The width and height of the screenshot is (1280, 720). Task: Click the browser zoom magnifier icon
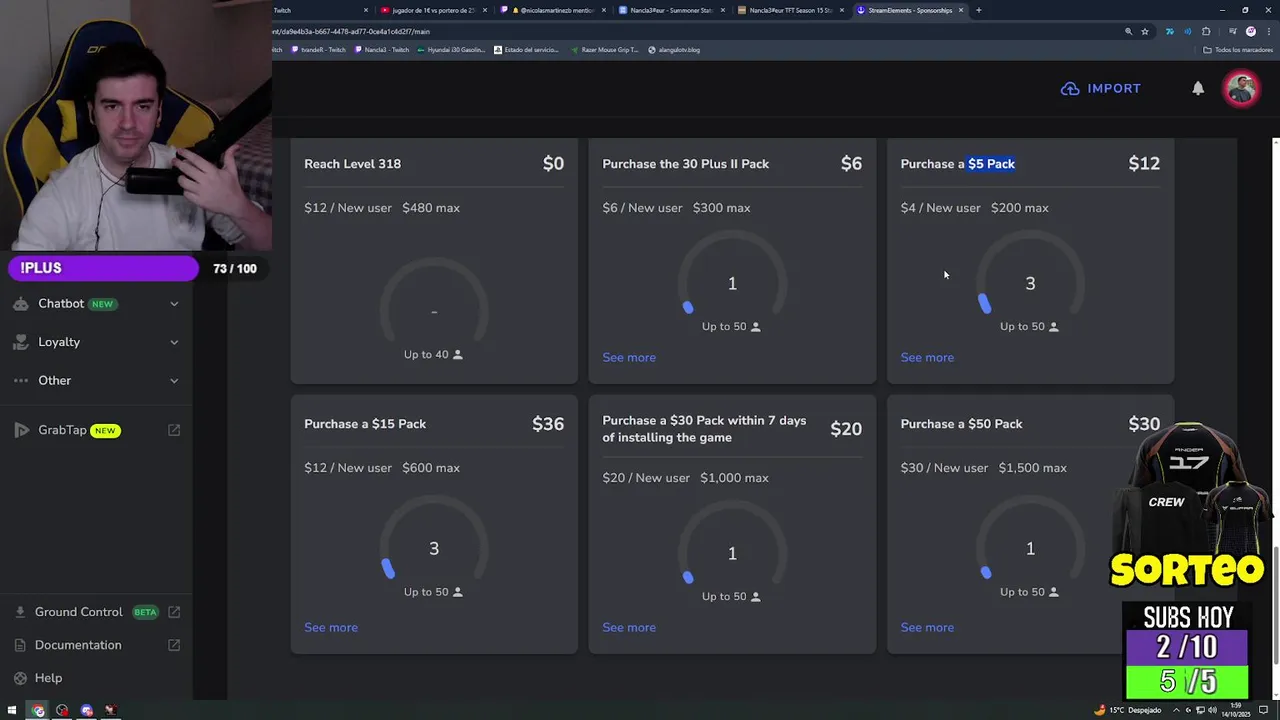point(1128,31)
